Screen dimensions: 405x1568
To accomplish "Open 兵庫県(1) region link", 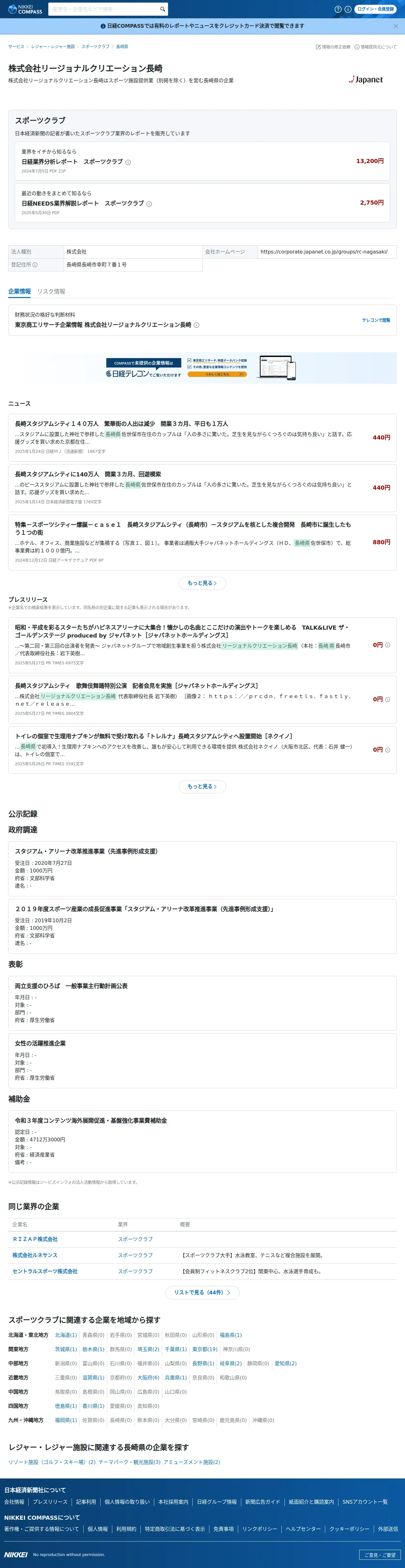I will point(175,1378).
